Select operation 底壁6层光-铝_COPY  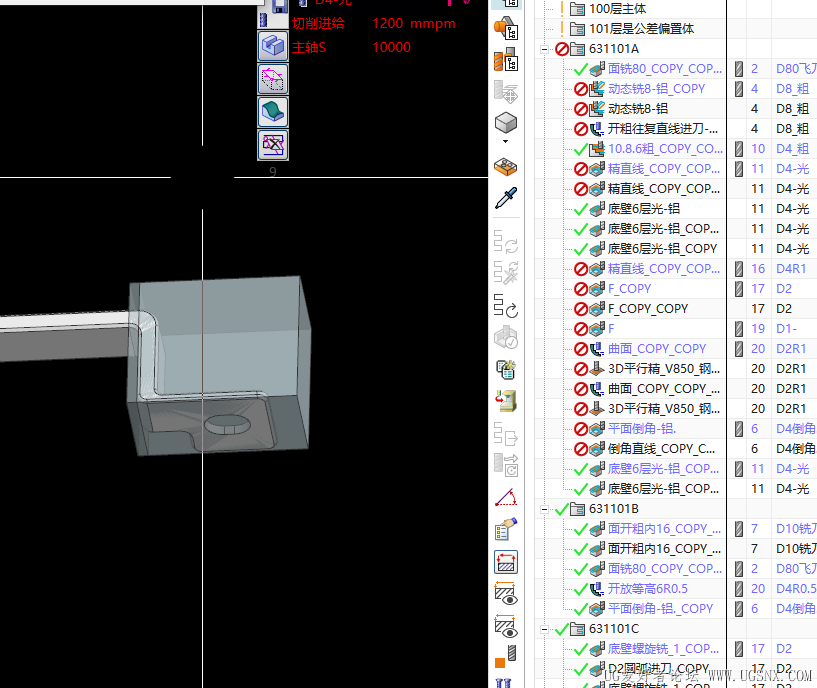point(662,249)
